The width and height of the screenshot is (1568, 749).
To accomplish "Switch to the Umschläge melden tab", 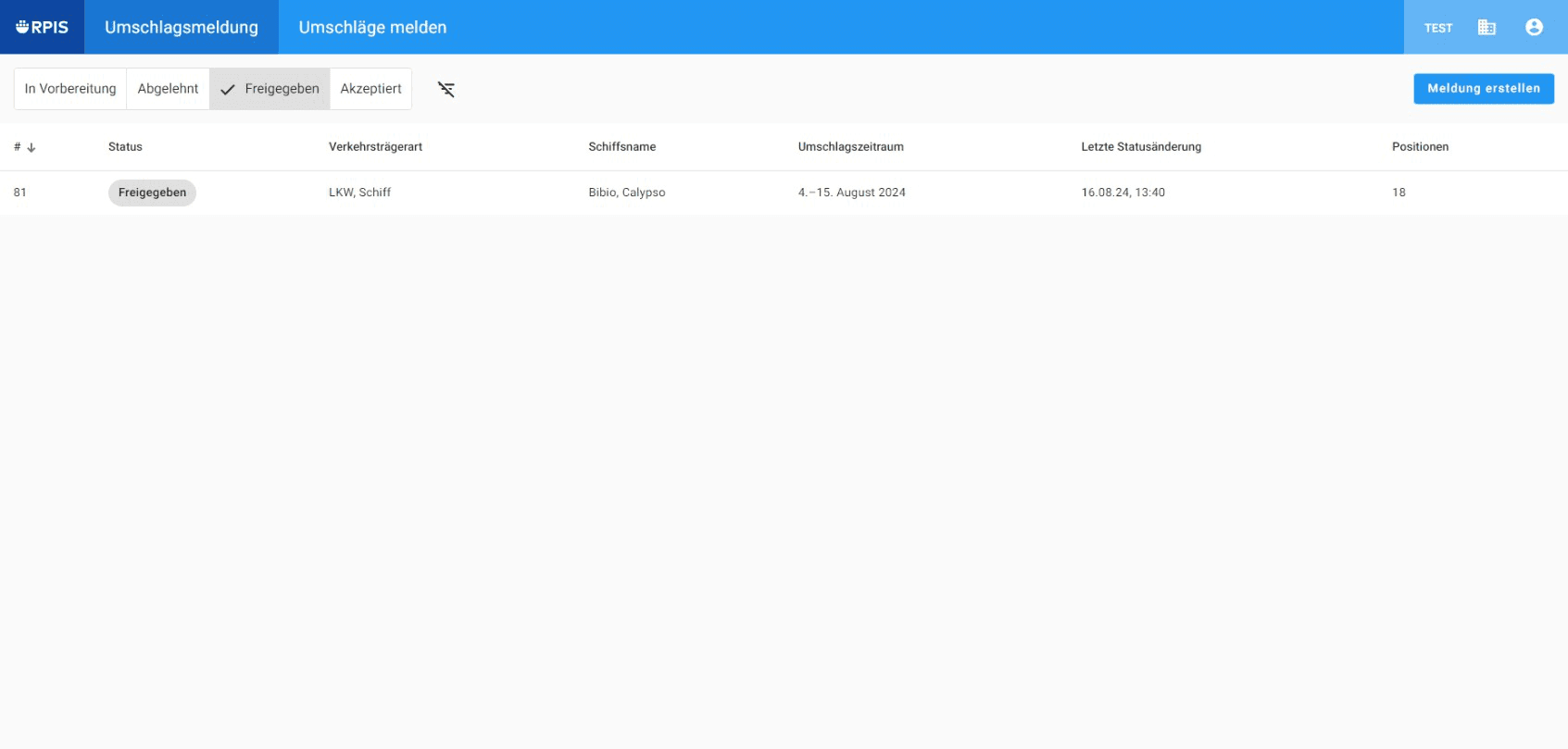I will coord(372,27).
